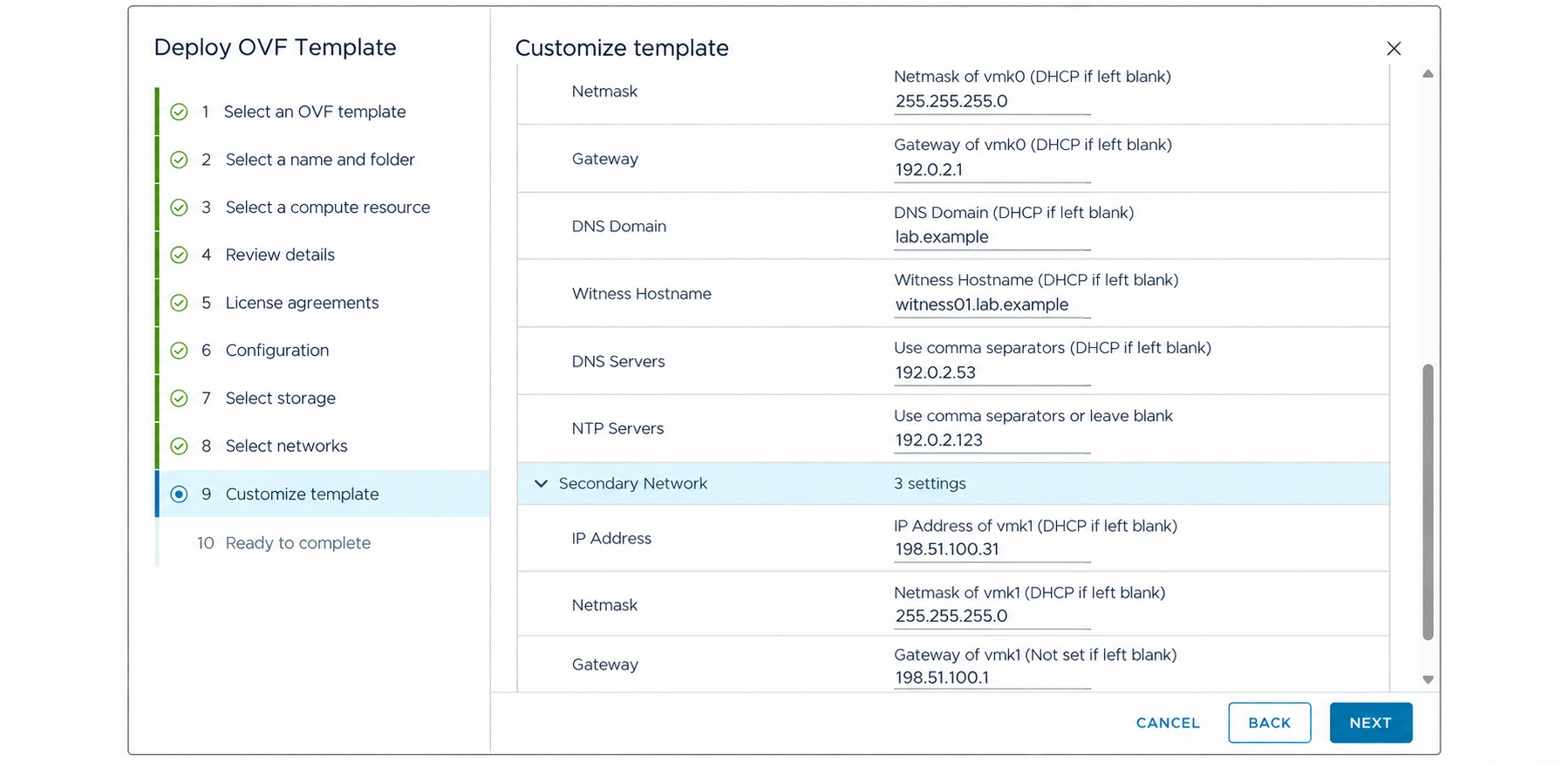This screenshot has width=1568, height=763.
Task: Click the current-step indicator for Customize template
Action: pyautogui.click(x=179, y=494)
